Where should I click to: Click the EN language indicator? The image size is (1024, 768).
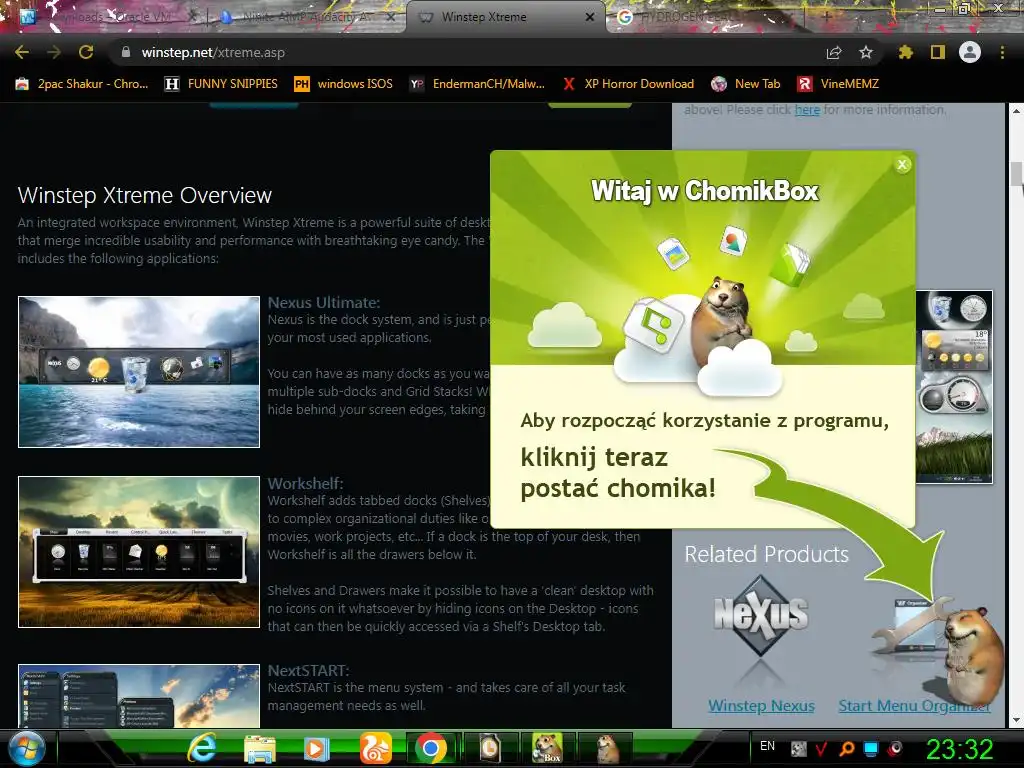click(767, 746)
